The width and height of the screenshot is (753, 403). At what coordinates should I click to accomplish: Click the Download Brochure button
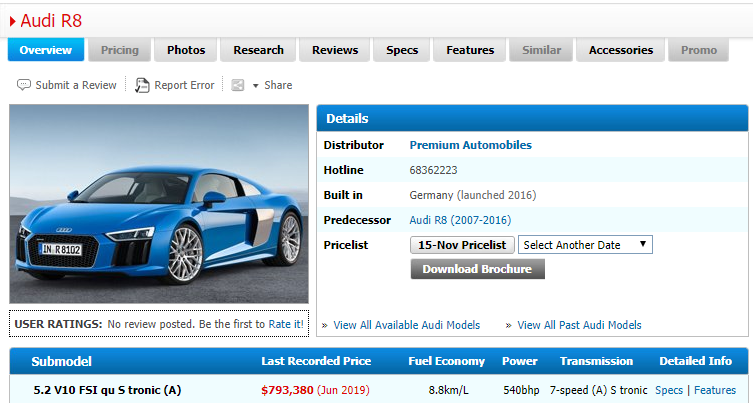477,269
